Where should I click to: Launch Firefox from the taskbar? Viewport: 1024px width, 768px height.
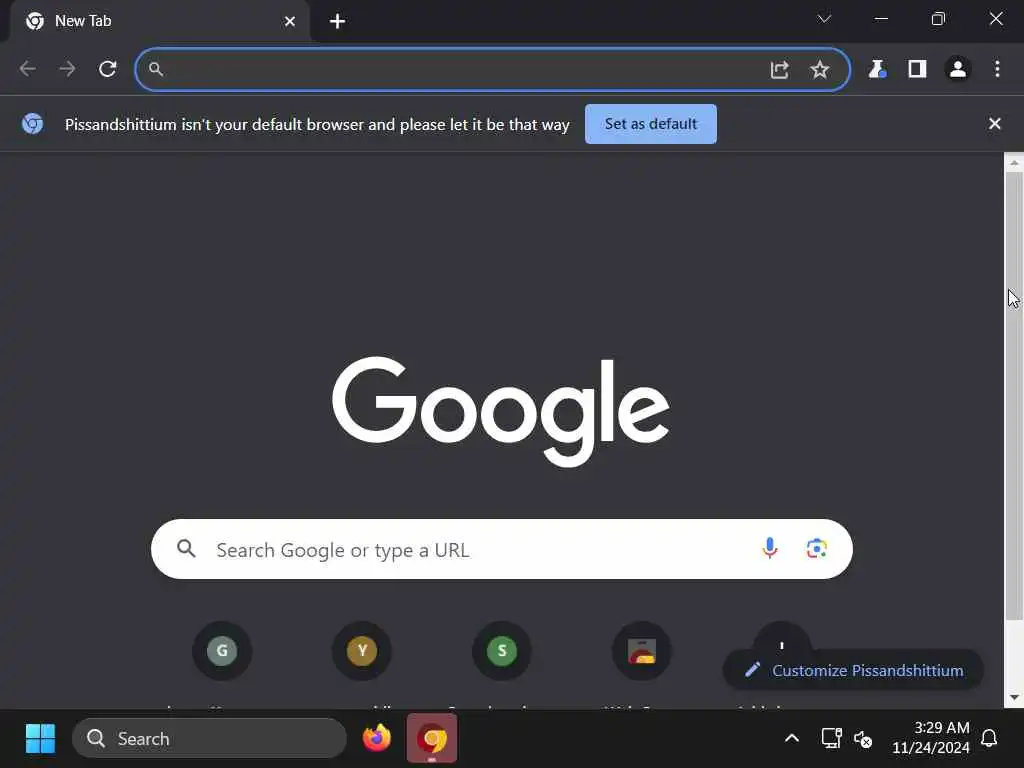point(377,739)
